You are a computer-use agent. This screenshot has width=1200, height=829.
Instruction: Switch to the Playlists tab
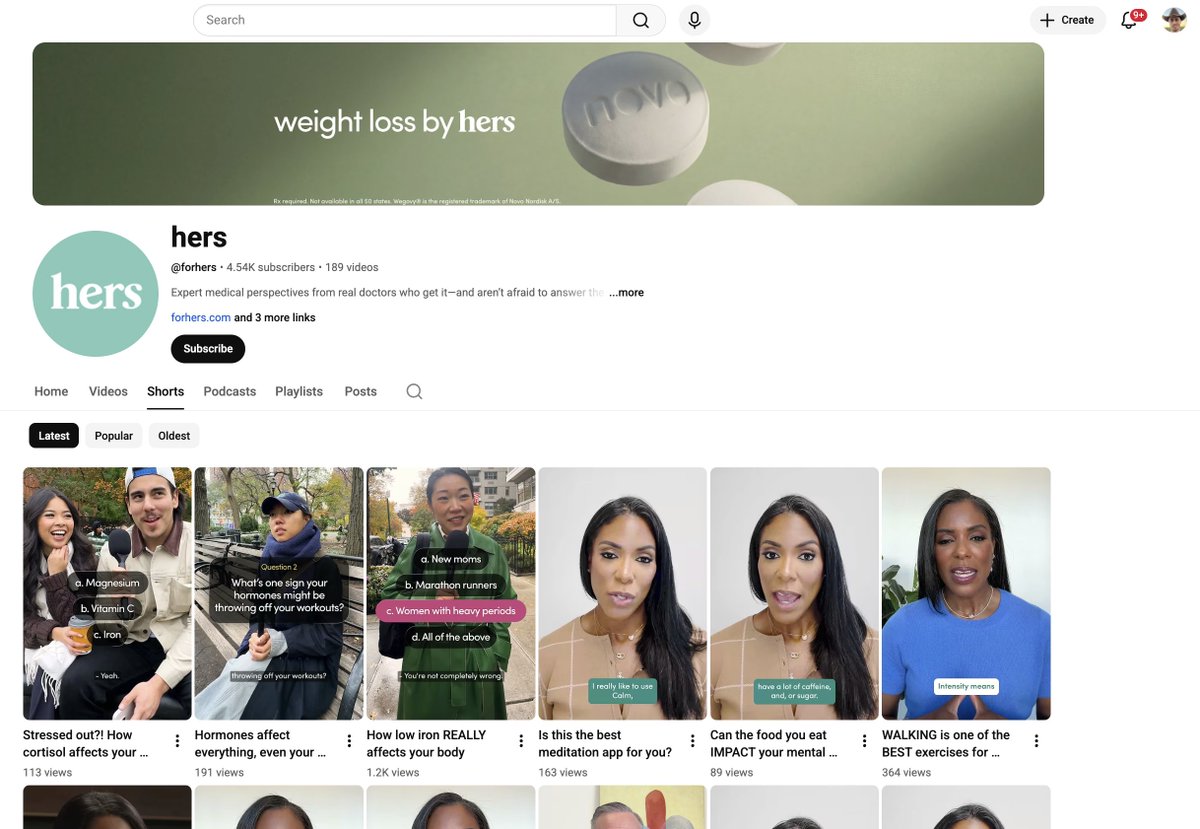(299, 392)
